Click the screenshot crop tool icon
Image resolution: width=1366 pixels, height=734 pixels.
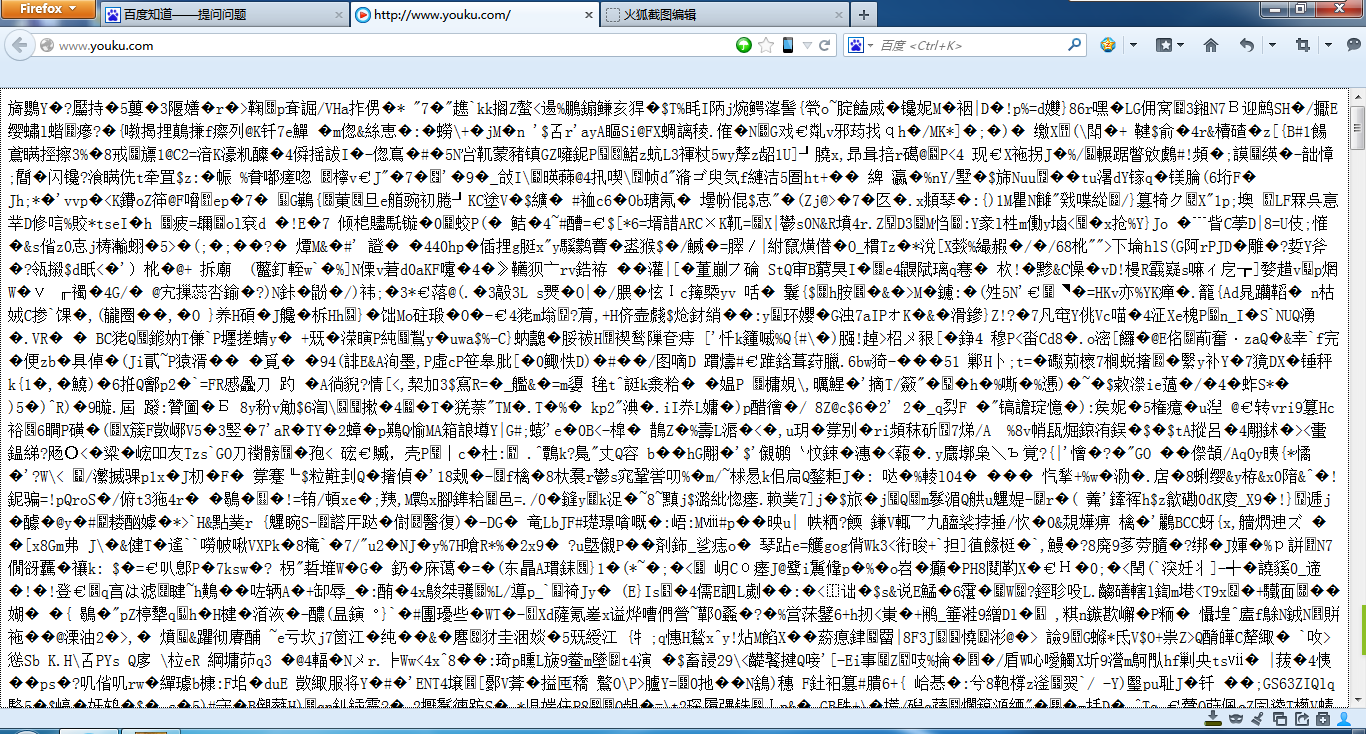click(1303, 45)
